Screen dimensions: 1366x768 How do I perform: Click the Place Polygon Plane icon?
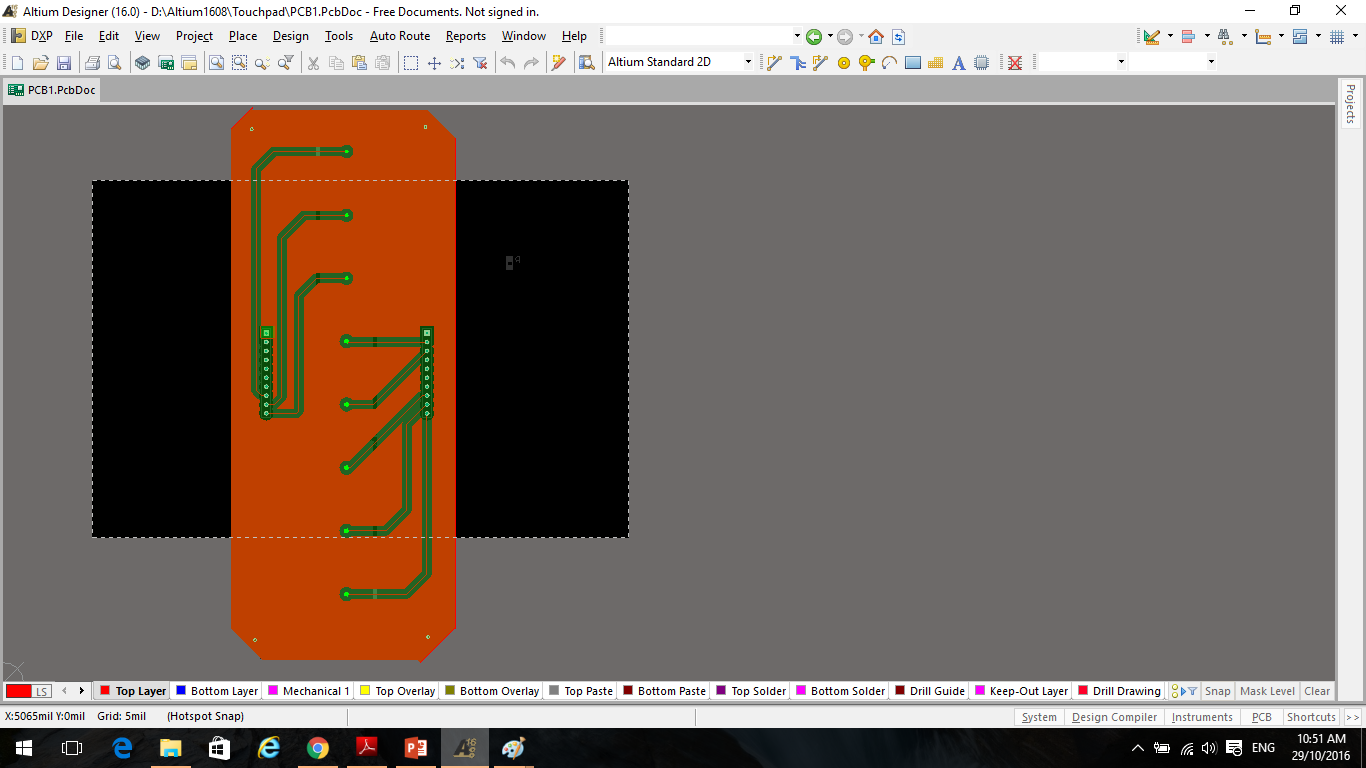[935, 63]
